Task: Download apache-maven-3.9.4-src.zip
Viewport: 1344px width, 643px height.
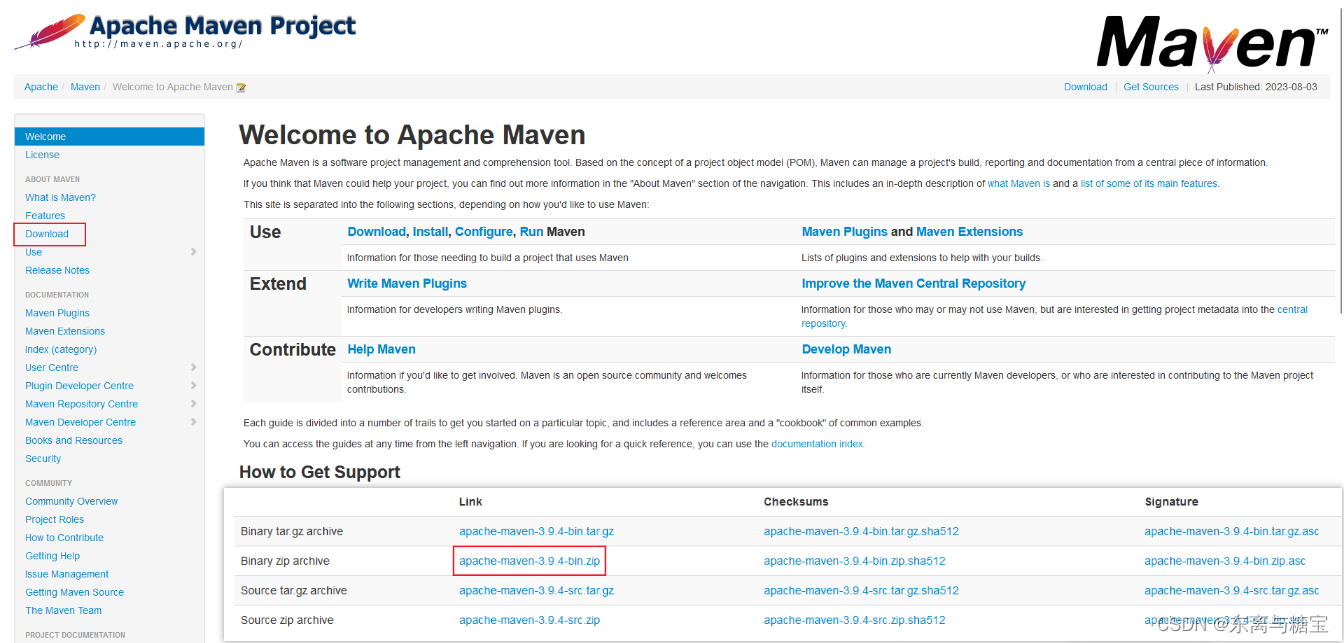Action: pos(529,621)
